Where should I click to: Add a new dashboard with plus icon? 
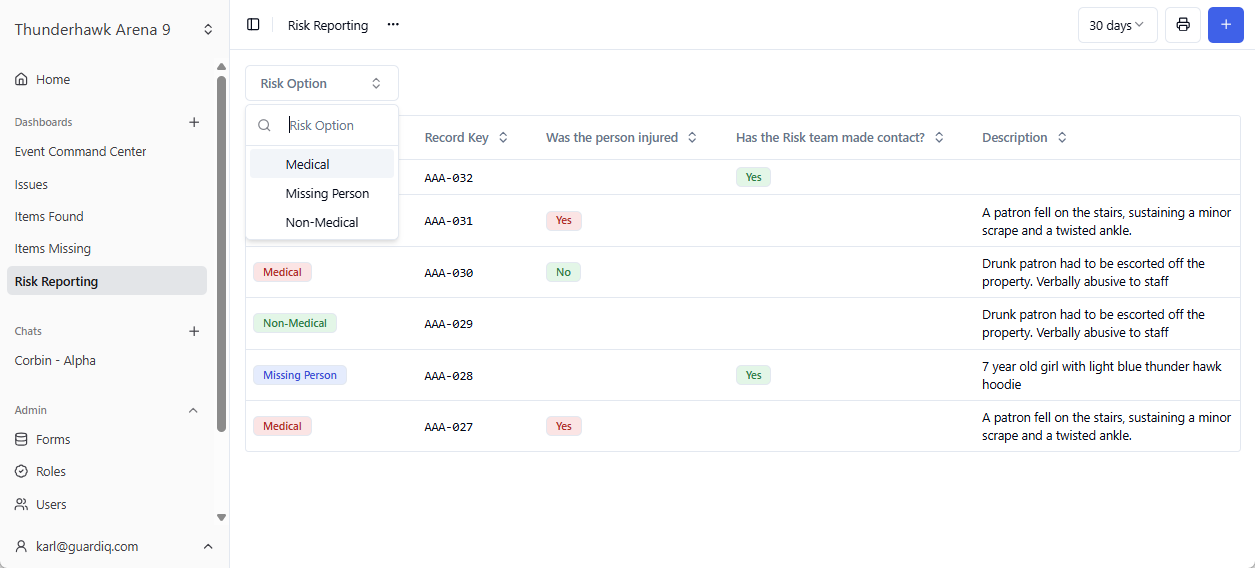click(194, 122)
